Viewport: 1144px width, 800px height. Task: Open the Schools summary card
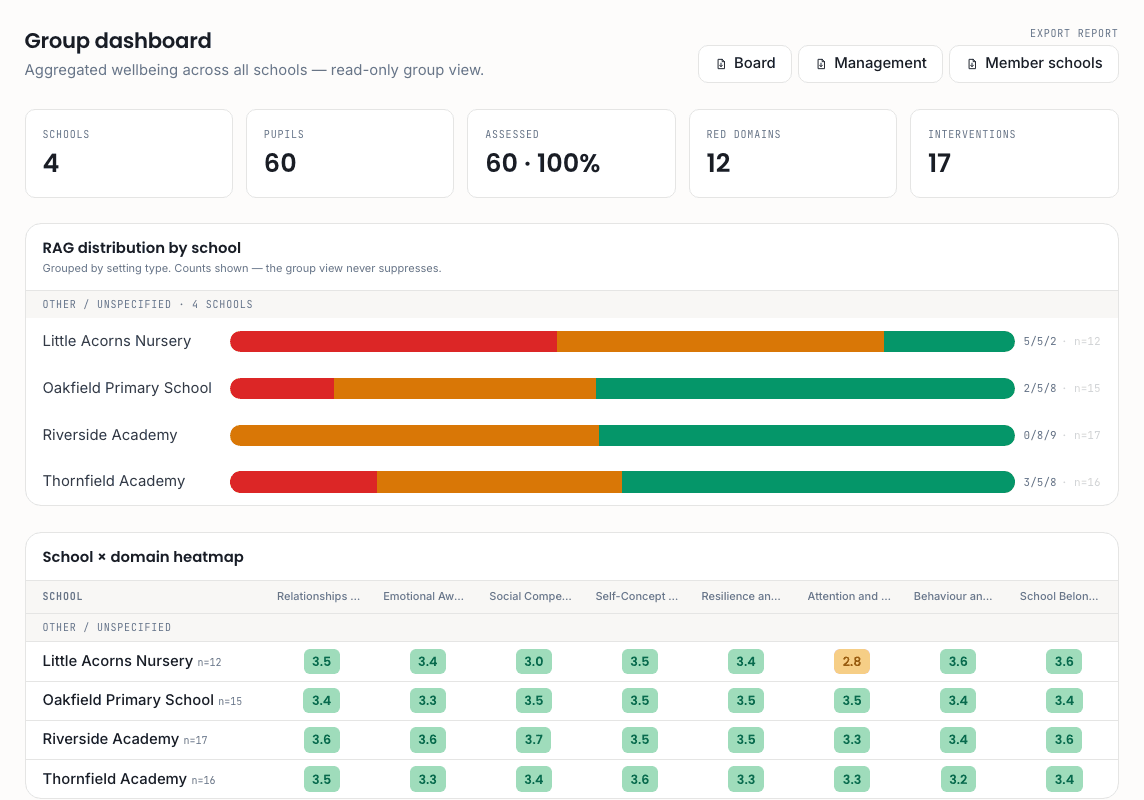(x=129, y=153)
